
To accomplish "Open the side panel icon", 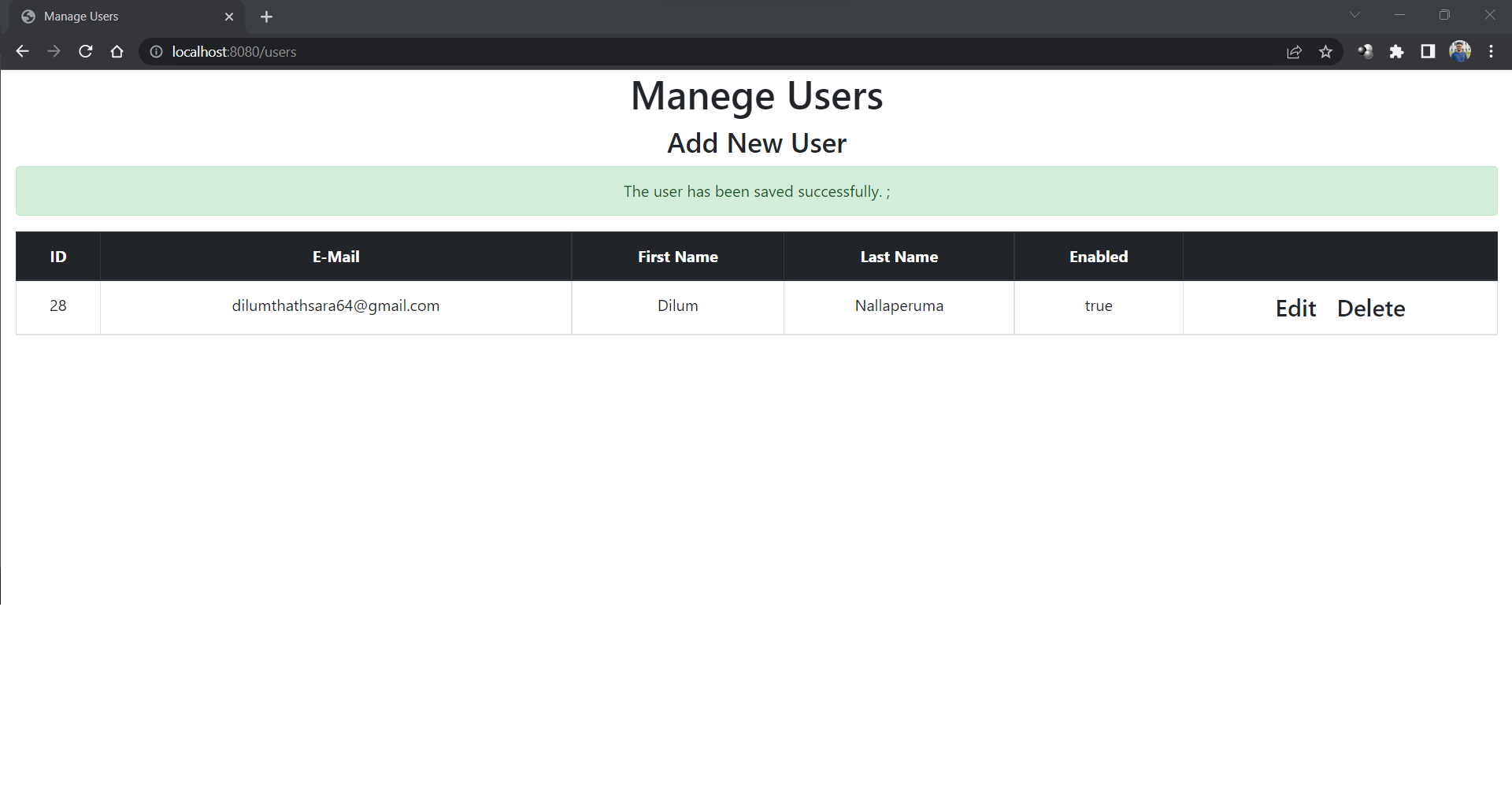I will coord(1429,51).
